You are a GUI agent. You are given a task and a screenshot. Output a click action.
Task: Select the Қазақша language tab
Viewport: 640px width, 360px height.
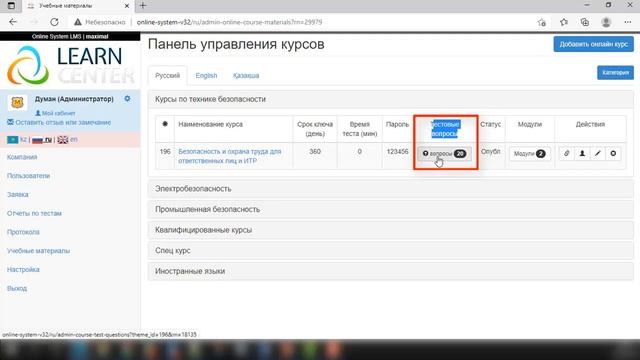tap(246, 76)
